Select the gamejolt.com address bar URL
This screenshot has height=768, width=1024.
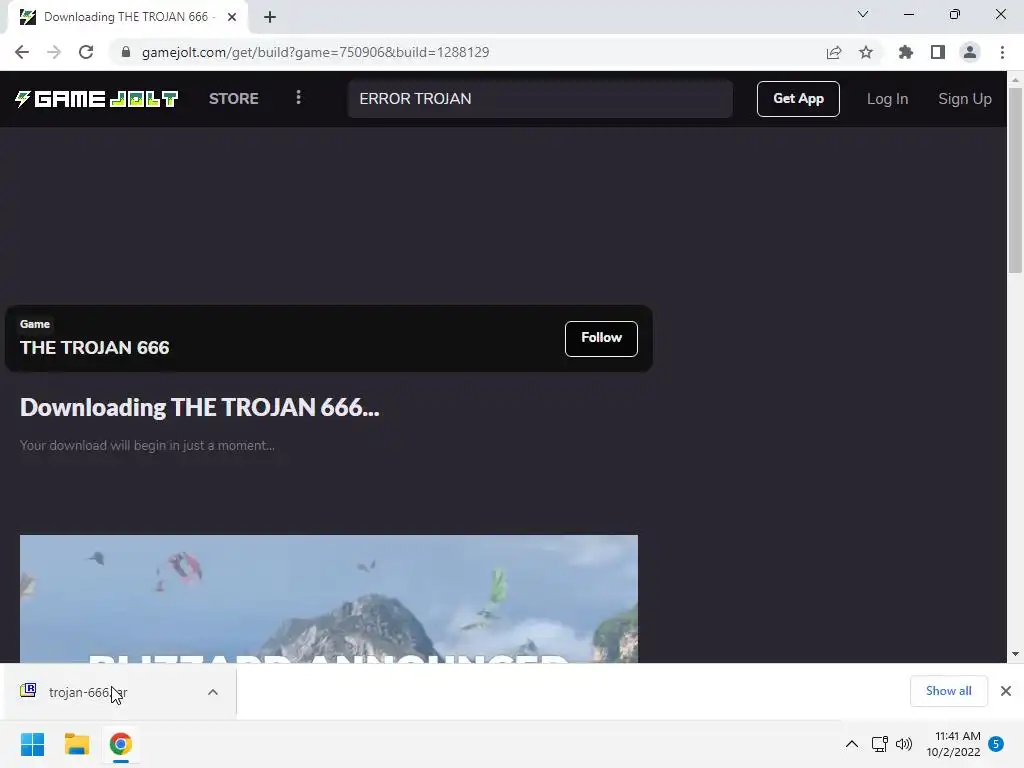(x=315, y=52)
